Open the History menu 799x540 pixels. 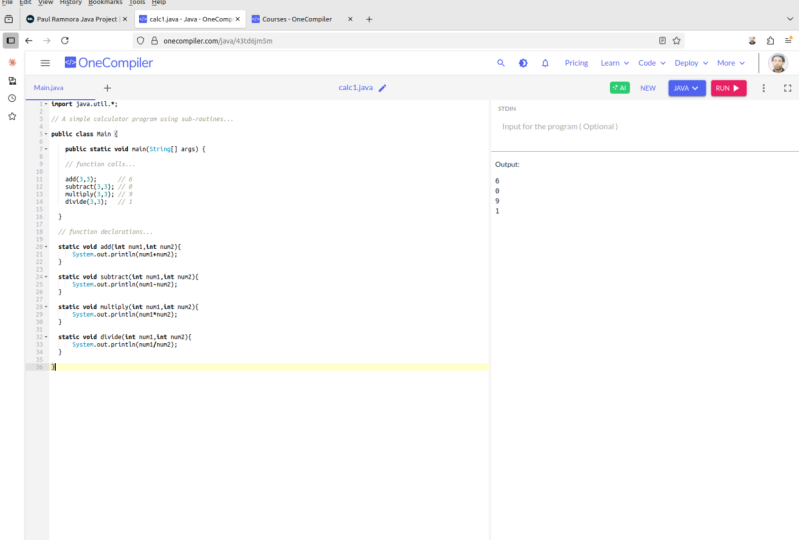coord(70,3)
